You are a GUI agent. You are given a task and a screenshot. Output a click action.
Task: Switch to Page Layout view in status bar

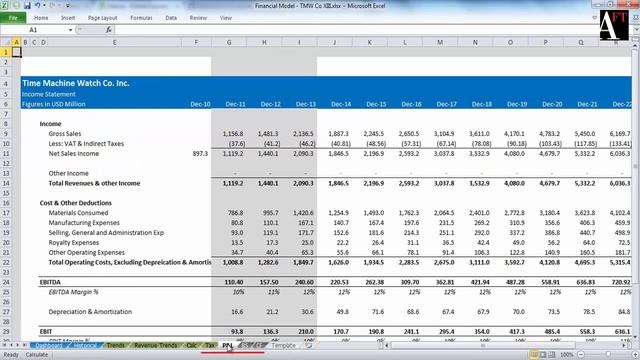point(543,355)
